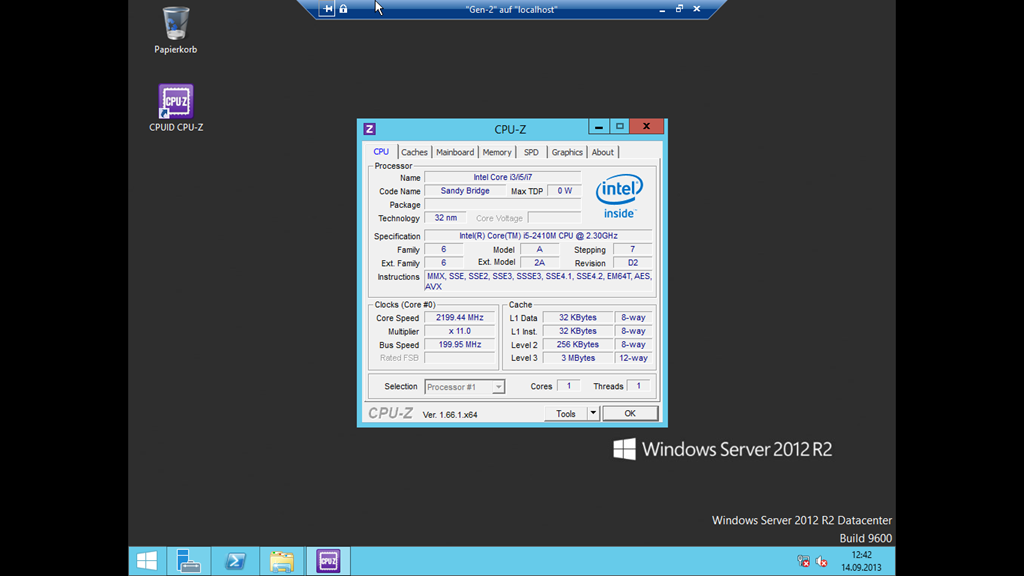Screen dimensions: 1024x576
Task: Click the Level 2 cache value 256 KBytes
Action: (578, 344)
